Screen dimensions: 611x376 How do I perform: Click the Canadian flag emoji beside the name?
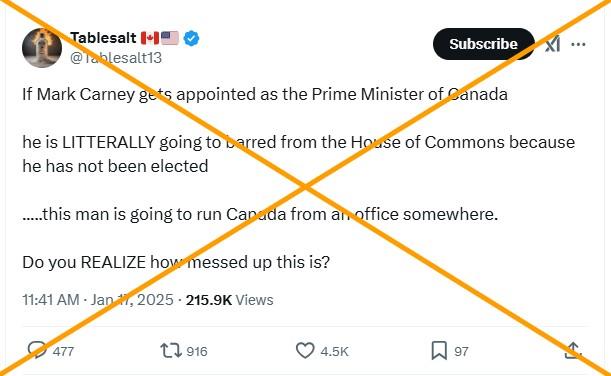pos(150,38)
